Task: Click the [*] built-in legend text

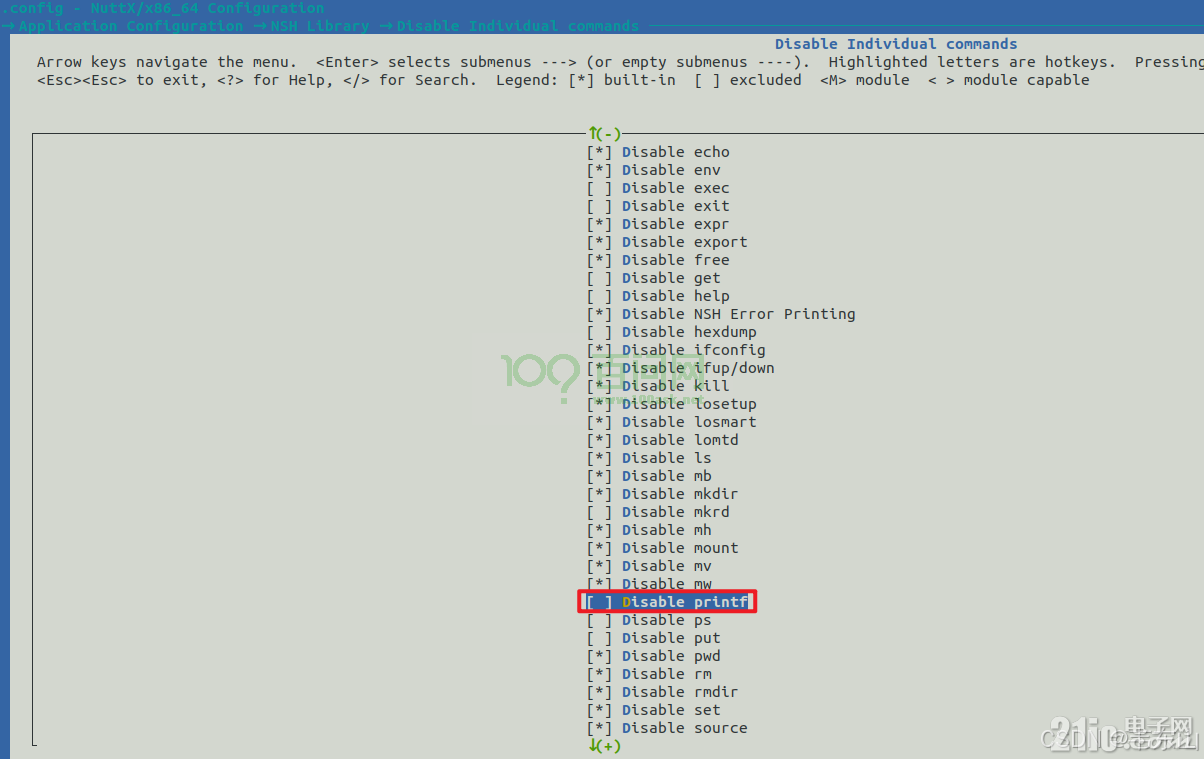Action: point(621,80)
